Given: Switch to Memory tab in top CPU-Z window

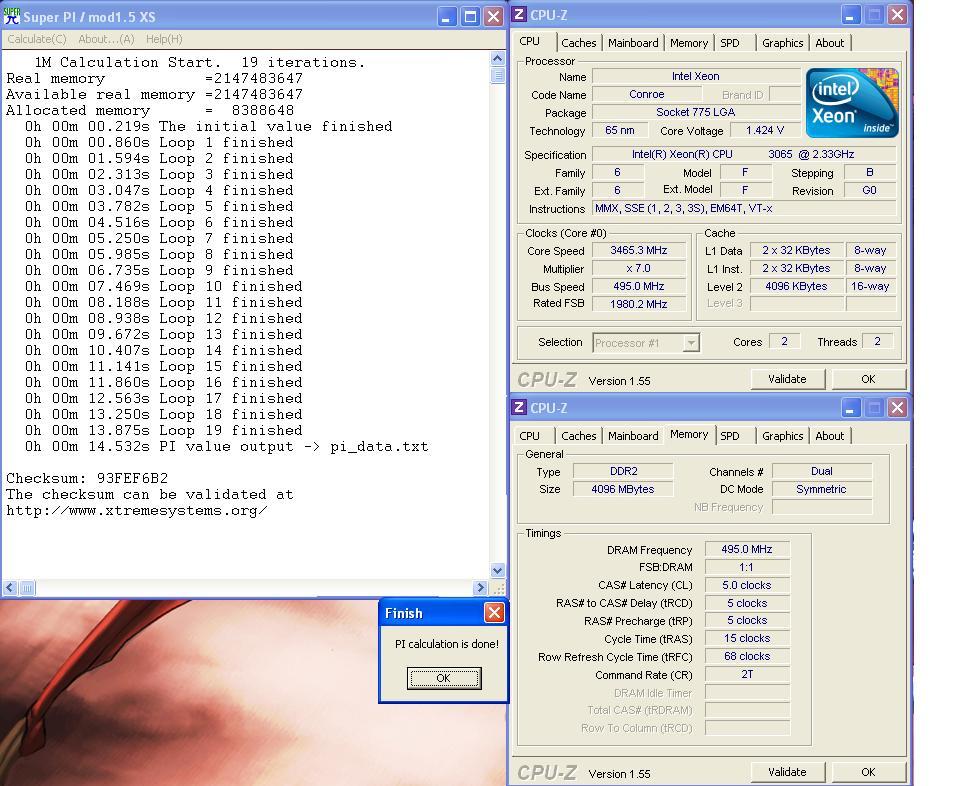Looking at the screenshot, I should [689, 43].
